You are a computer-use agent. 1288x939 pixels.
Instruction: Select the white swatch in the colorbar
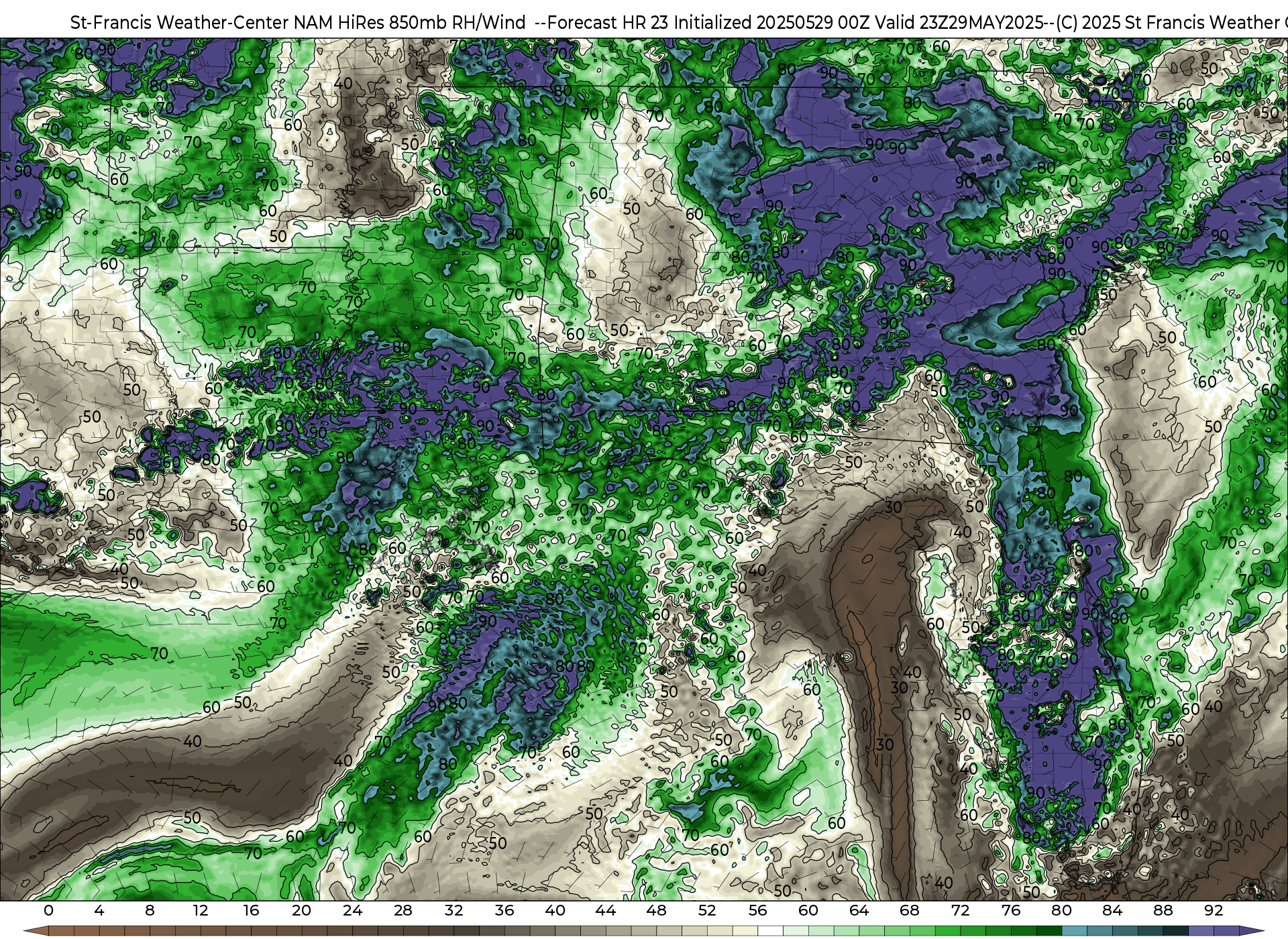click(770, 931)
